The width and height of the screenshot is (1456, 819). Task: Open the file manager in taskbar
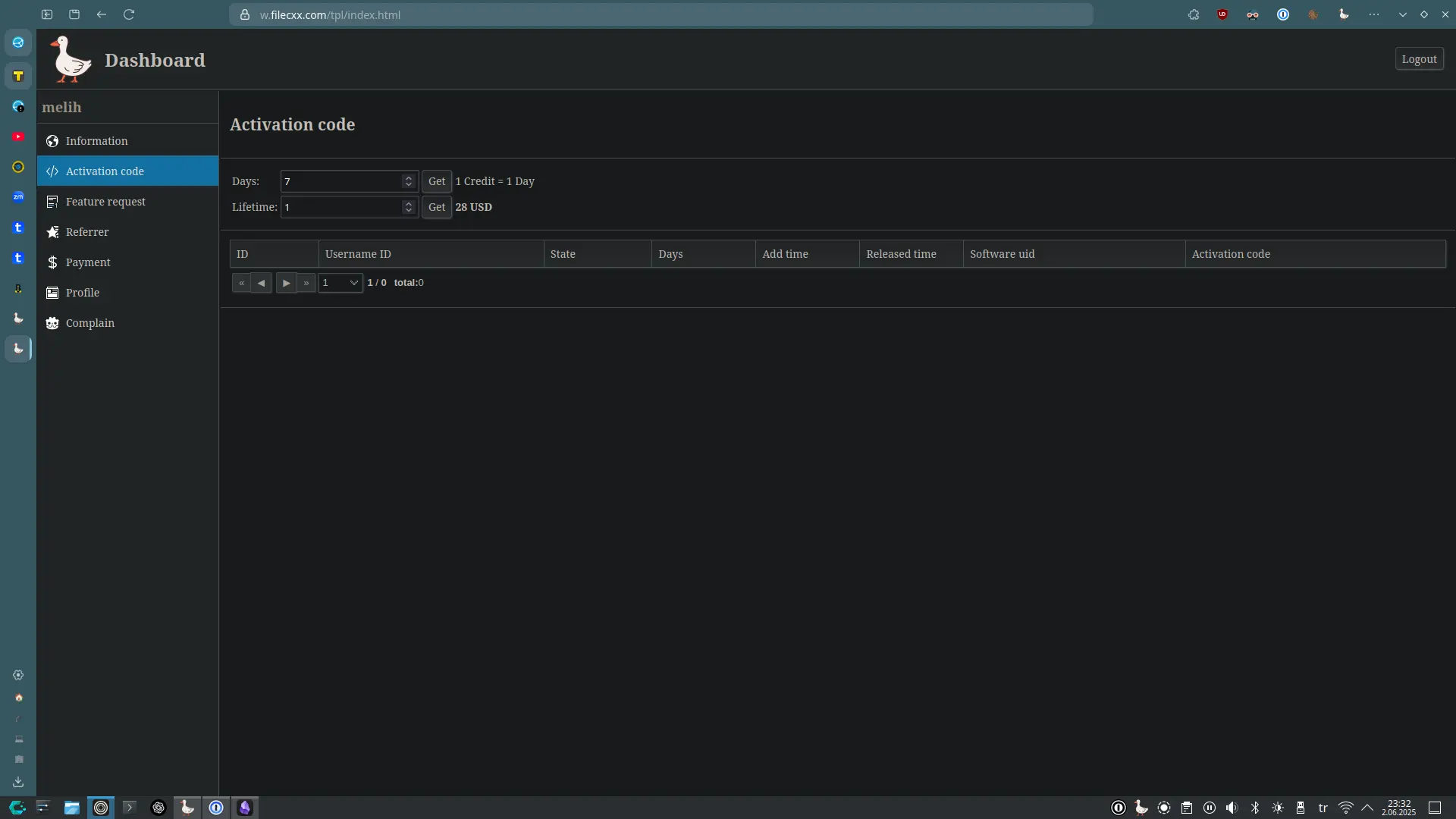[71, 808]
